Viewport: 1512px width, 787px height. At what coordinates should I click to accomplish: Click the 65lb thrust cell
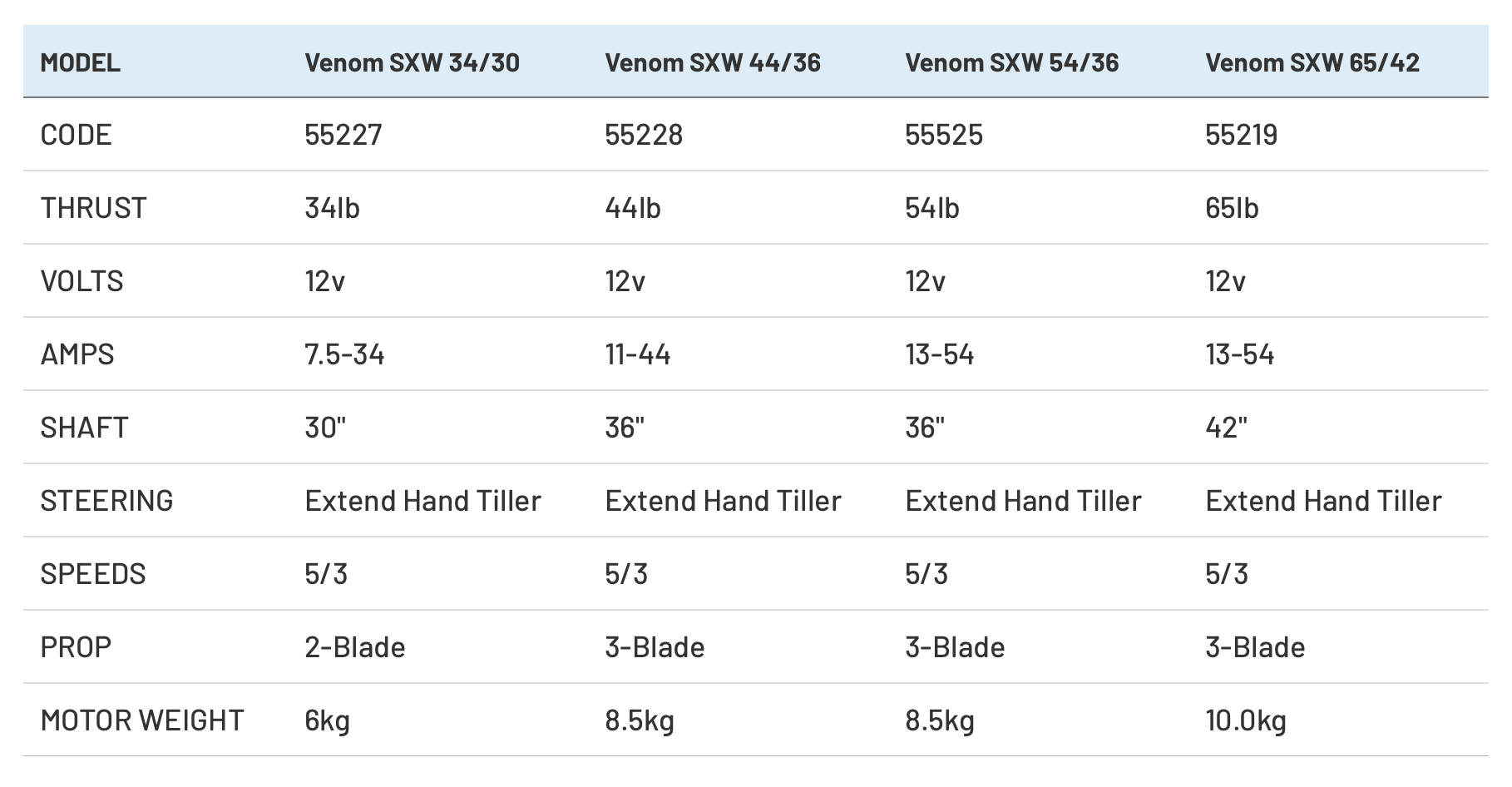(x=1232, y=208)
